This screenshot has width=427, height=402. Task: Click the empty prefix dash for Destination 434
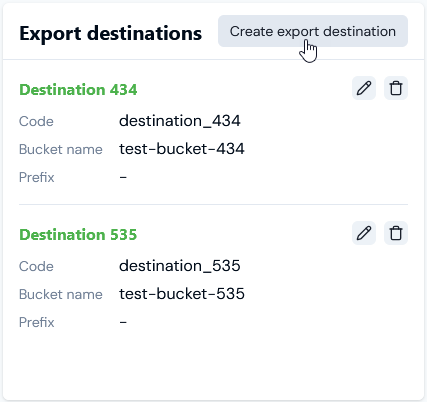click(123, 177)
